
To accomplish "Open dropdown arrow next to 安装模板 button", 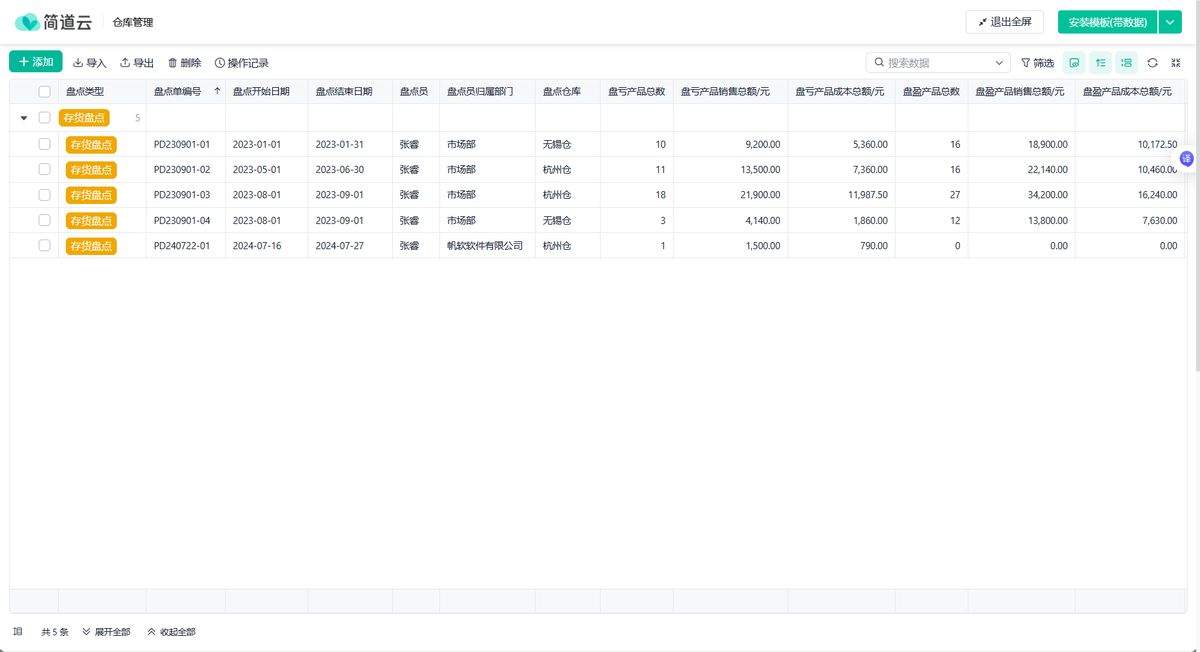I will 1171,22.
